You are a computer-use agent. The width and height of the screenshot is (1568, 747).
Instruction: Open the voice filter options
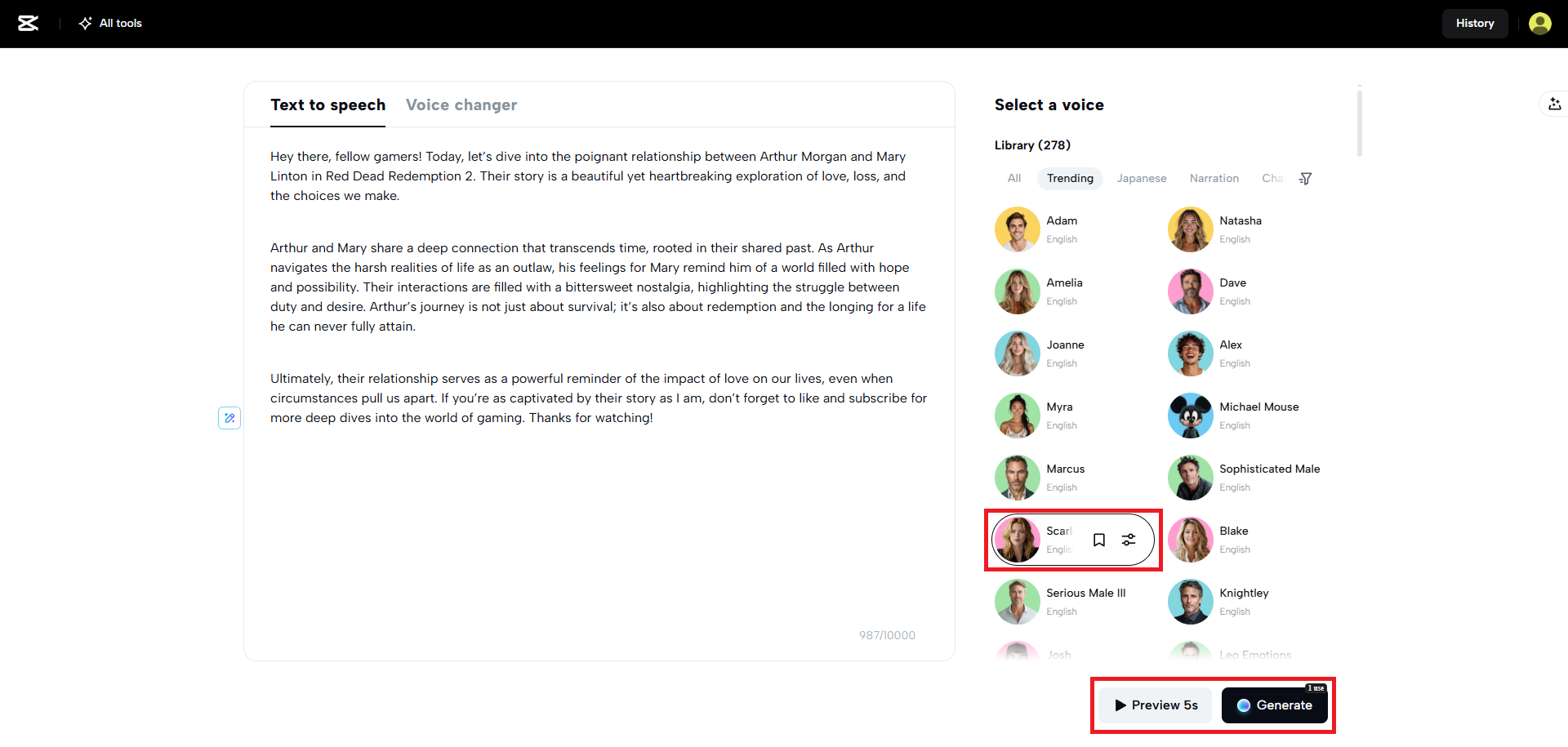click(x=1305, y=178)
